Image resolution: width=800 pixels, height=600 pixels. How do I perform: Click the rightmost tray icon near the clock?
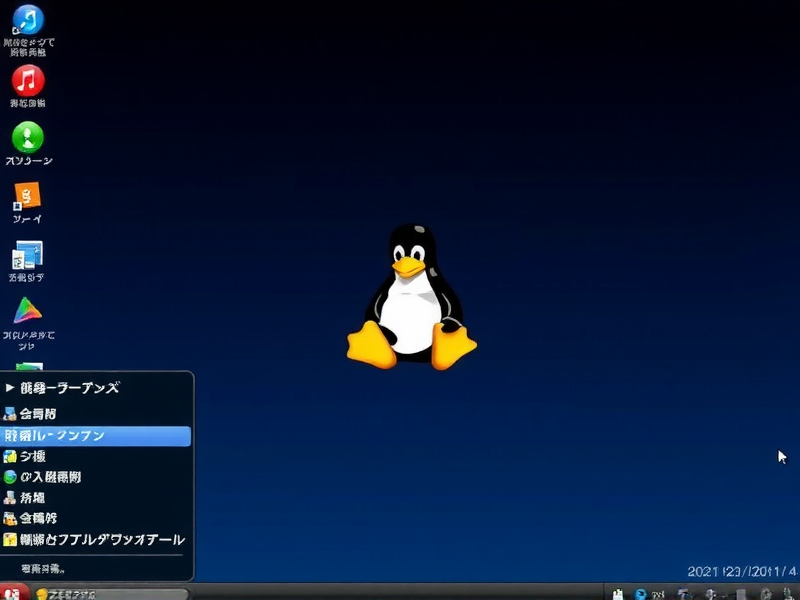(x=787, y=592)
